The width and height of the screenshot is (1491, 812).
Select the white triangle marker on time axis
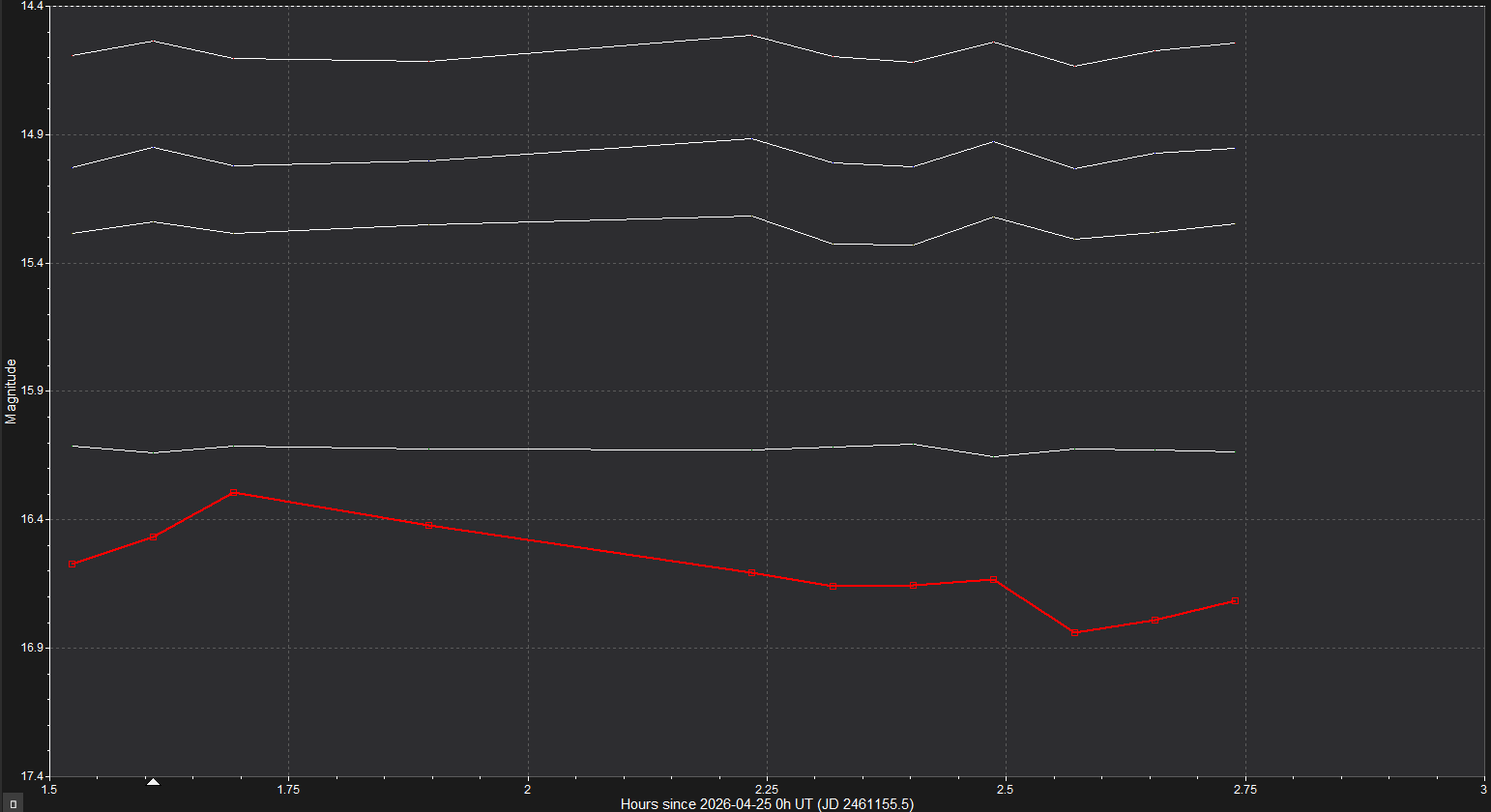point(153,781)
